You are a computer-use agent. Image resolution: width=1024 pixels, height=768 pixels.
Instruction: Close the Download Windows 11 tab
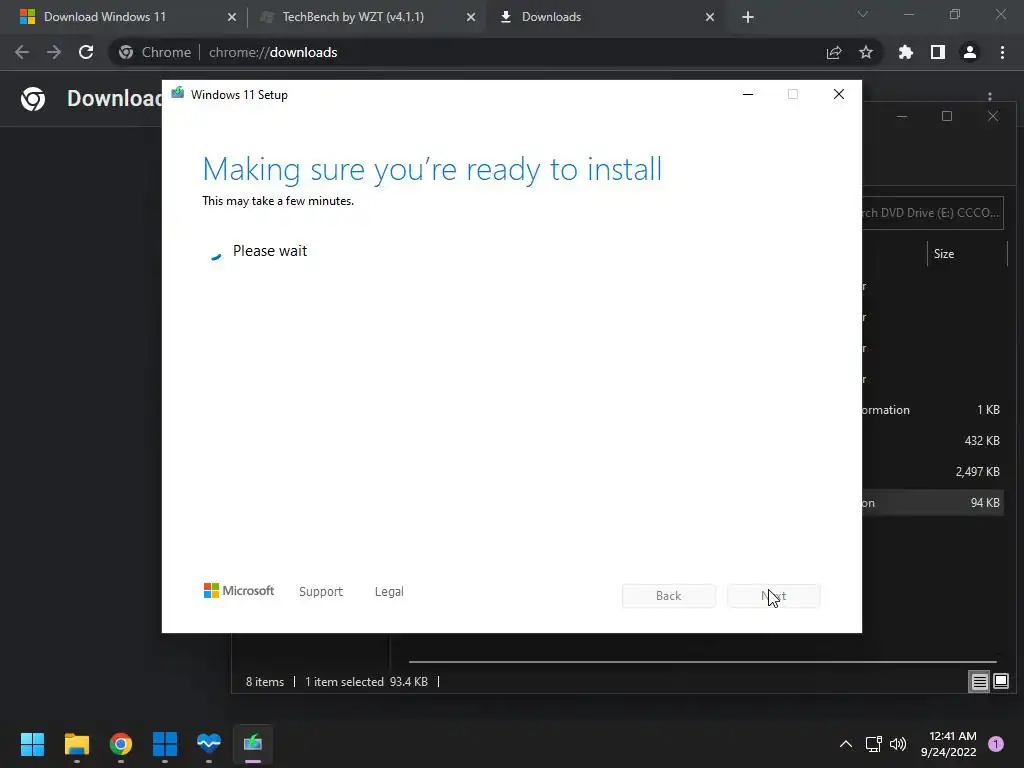pos(232,17)
